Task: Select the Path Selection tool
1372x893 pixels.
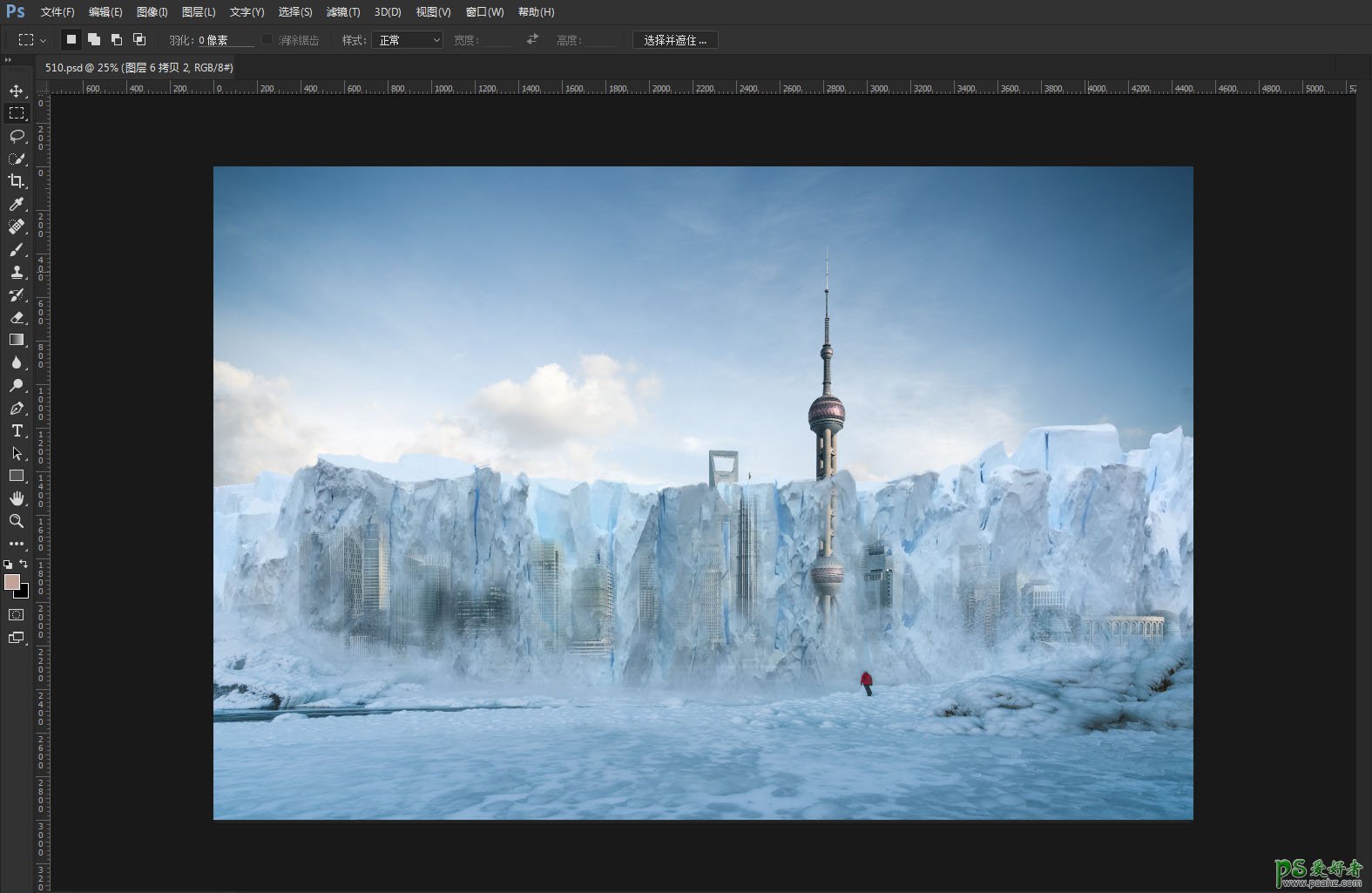Action: [17, 453]
